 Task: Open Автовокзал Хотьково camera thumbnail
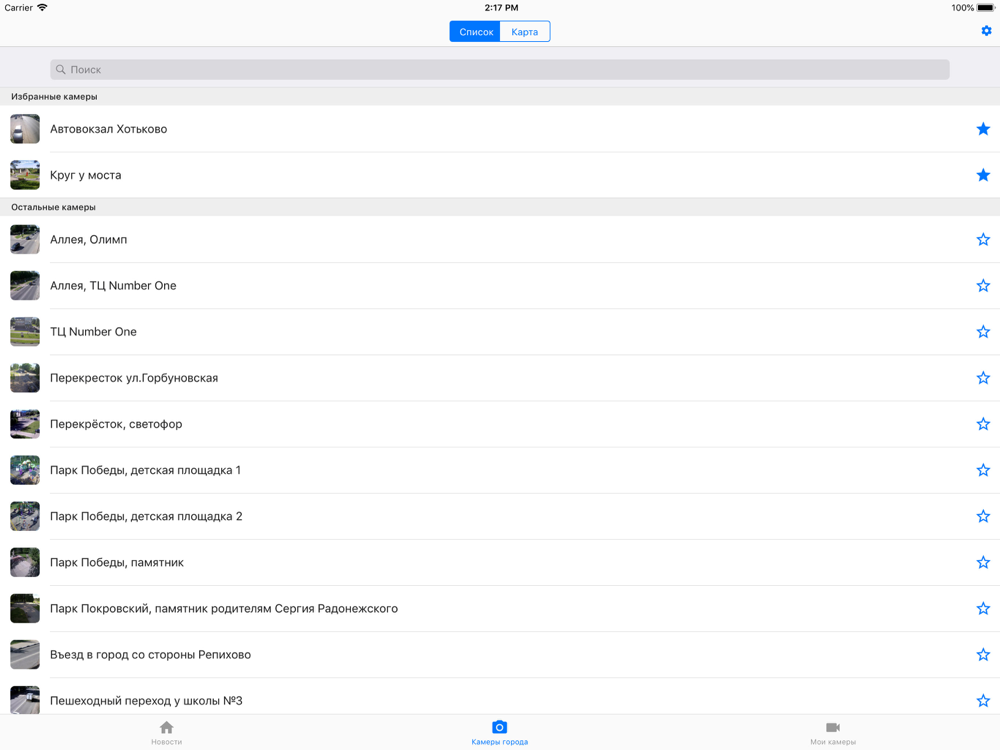(25, 129)
